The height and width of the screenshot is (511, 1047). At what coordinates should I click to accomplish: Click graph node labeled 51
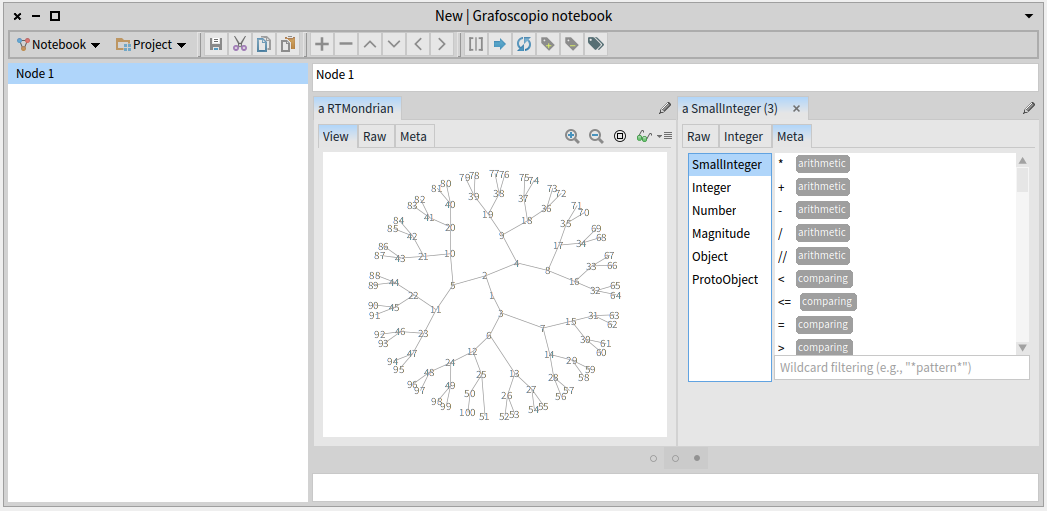(x=484, y=417)
